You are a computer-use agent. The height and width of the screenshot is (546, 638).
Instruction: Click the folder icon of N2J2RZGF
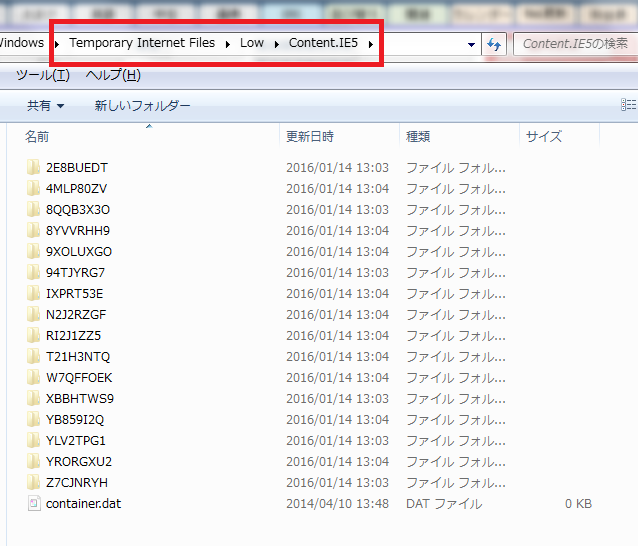point(33,314)
